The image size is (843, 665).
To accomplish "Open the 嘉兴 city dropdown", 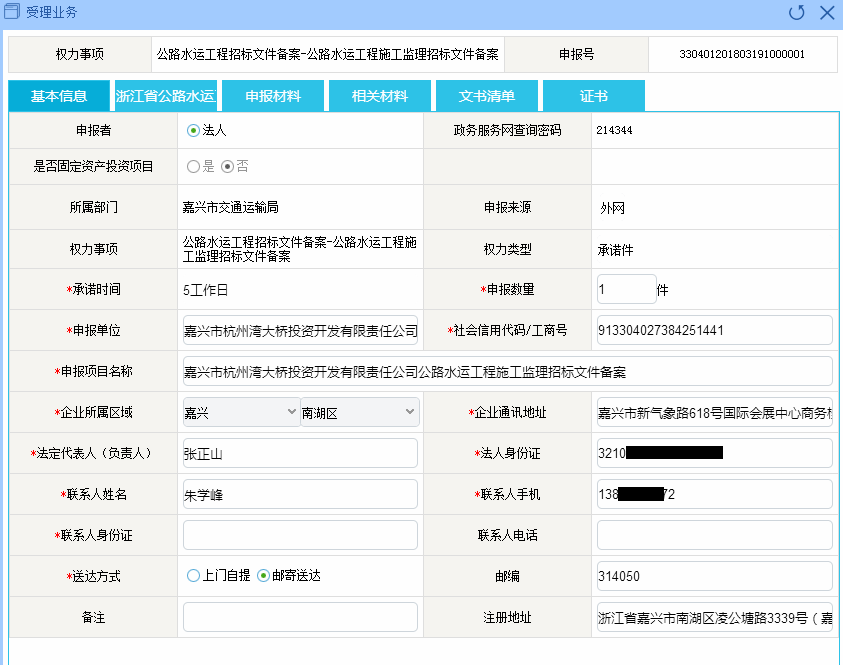I will (x=240, y=412).
